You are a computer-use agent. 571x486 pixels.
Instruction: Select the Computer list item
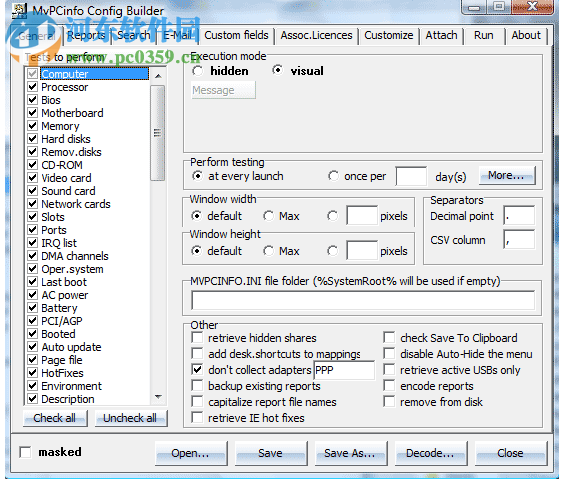(x=94, y=74)
